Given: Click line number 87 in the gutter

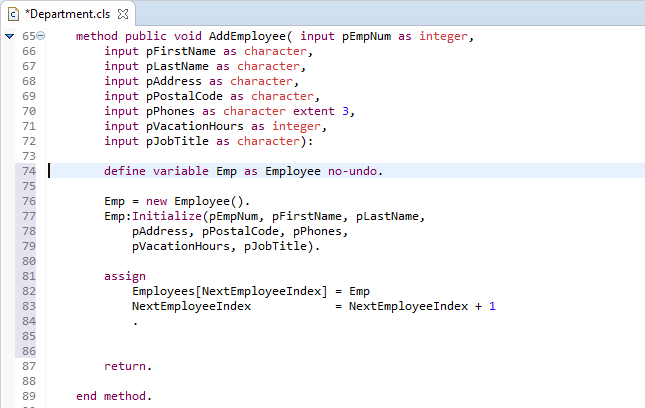Looking at the screenshot, I should pyautogui.click(x=29, y=366).
